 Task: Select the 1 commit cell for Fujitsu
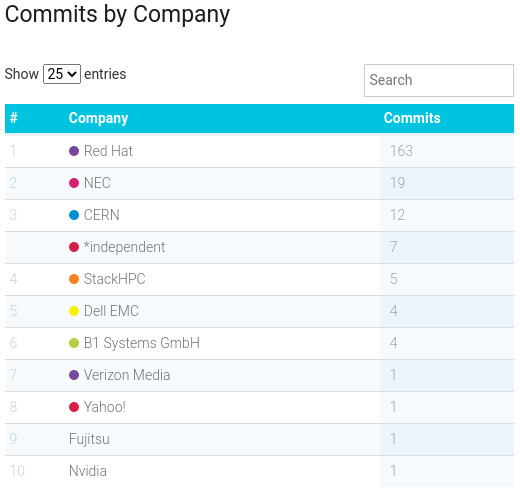(447, 439)
